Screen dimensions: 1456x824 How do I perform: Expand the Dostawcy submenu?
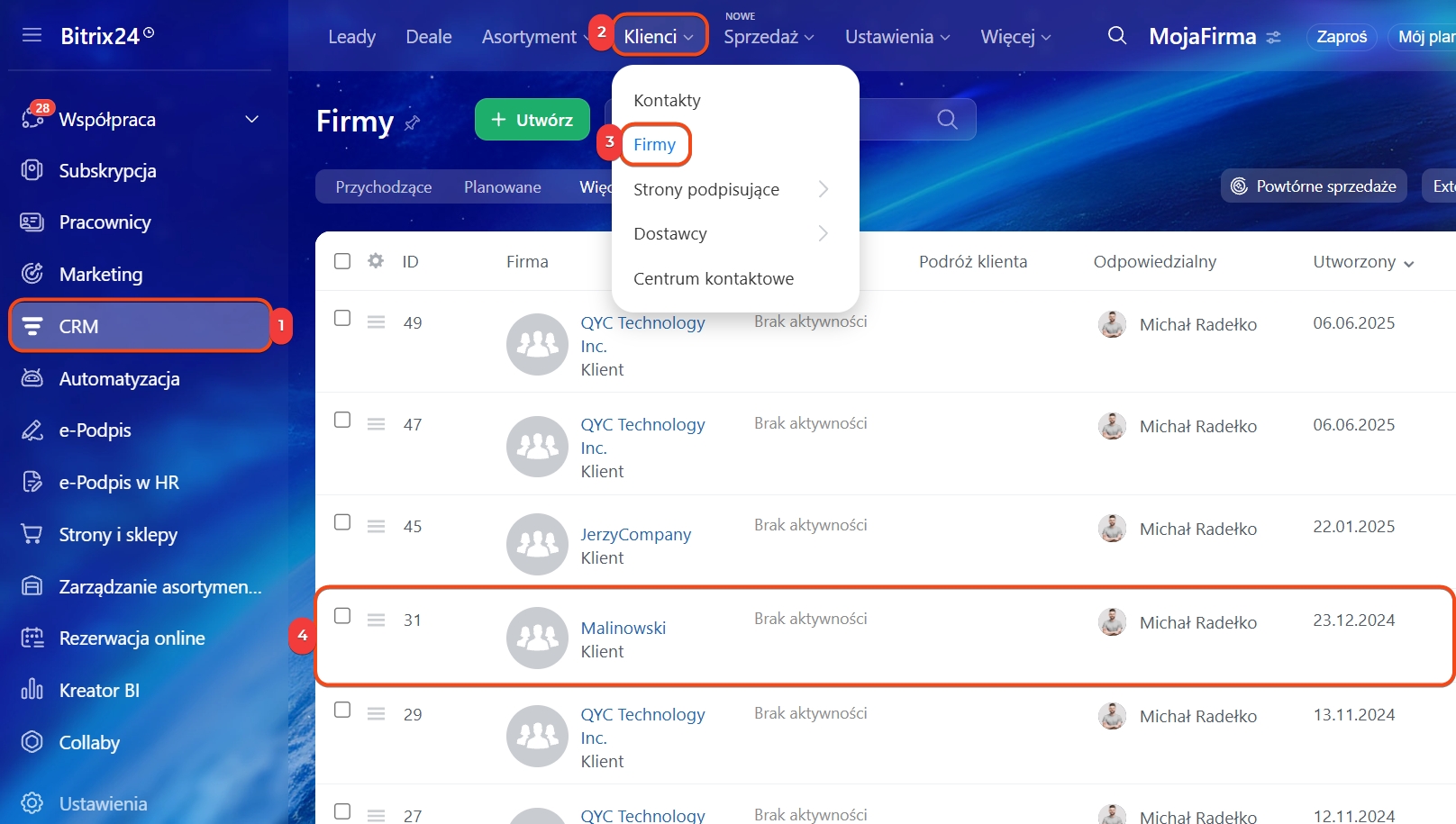823,233
